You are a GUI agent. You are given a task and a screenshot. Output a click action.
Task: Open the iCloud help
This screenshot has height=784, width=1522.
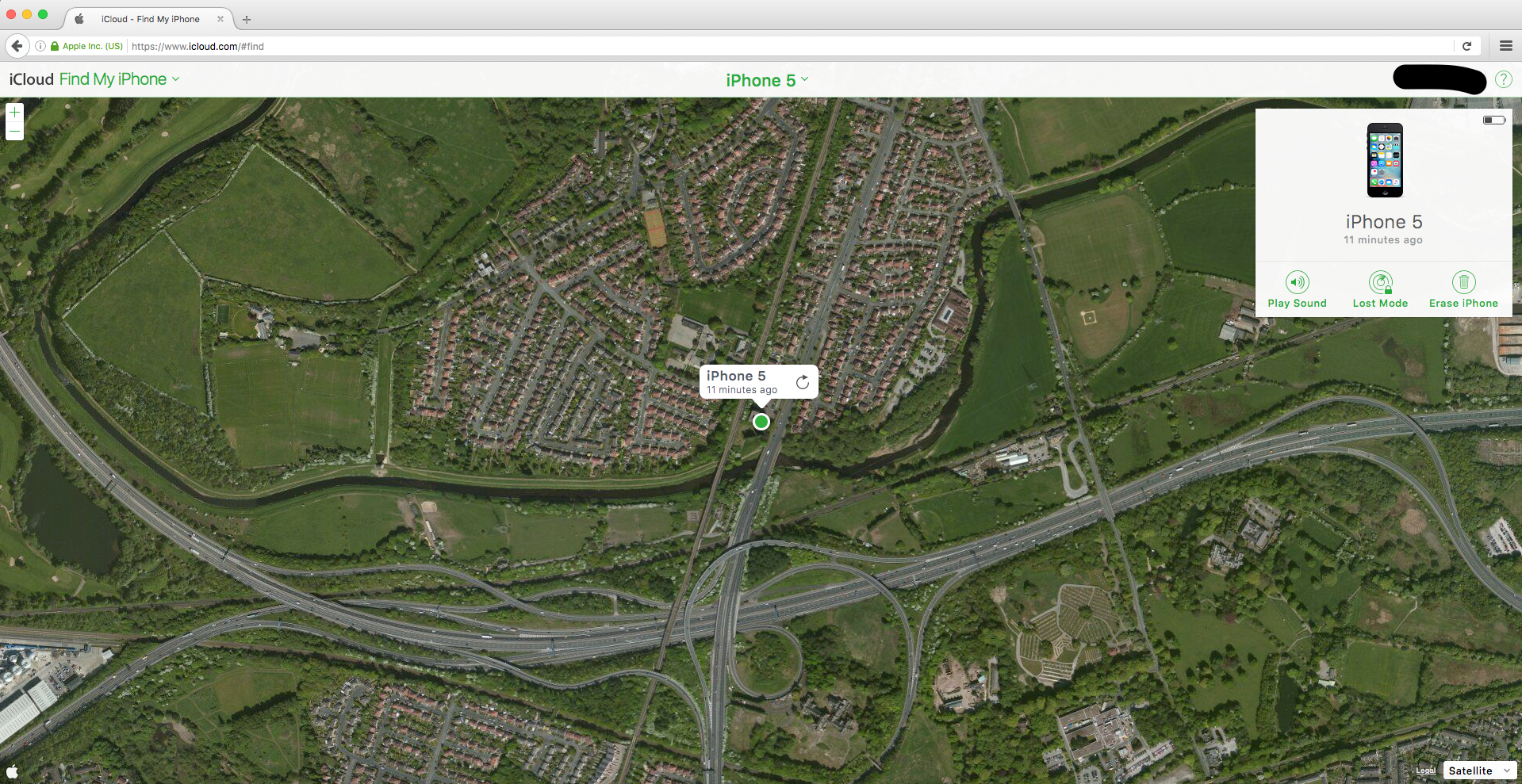(x=1503, y=79)
